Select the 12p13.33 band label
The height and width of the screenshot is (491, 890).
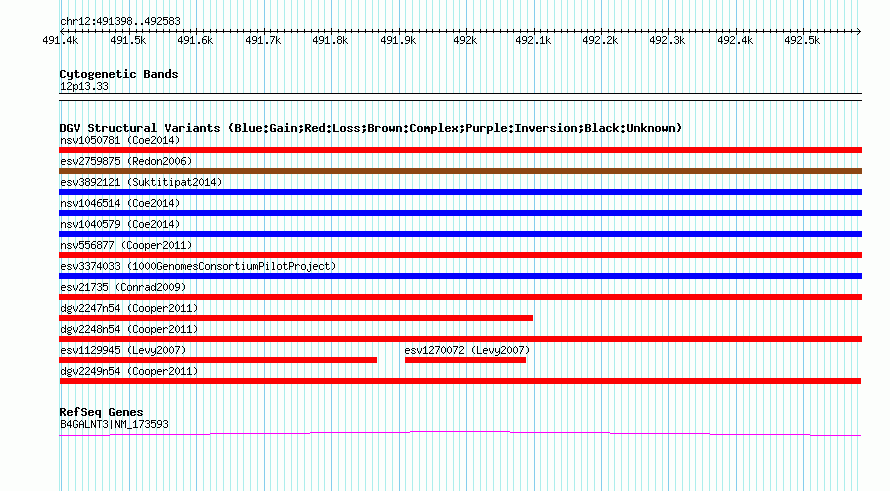pyautogui.click(x=84, y=87)
